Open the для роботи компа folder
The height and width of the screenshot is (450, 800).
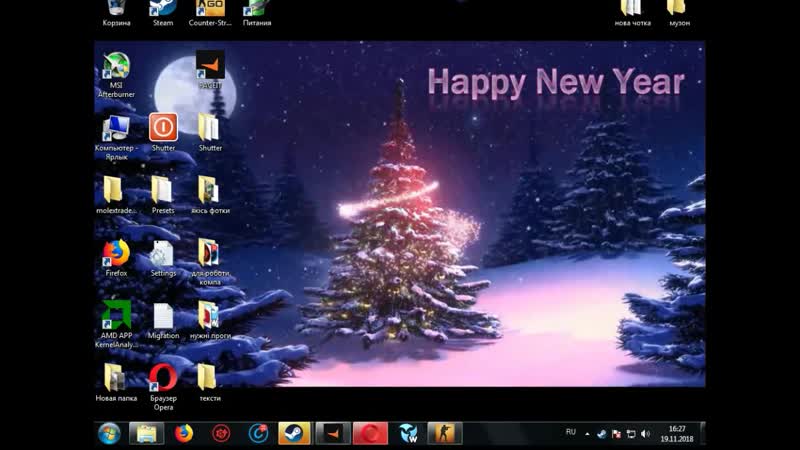coord(210,262)
